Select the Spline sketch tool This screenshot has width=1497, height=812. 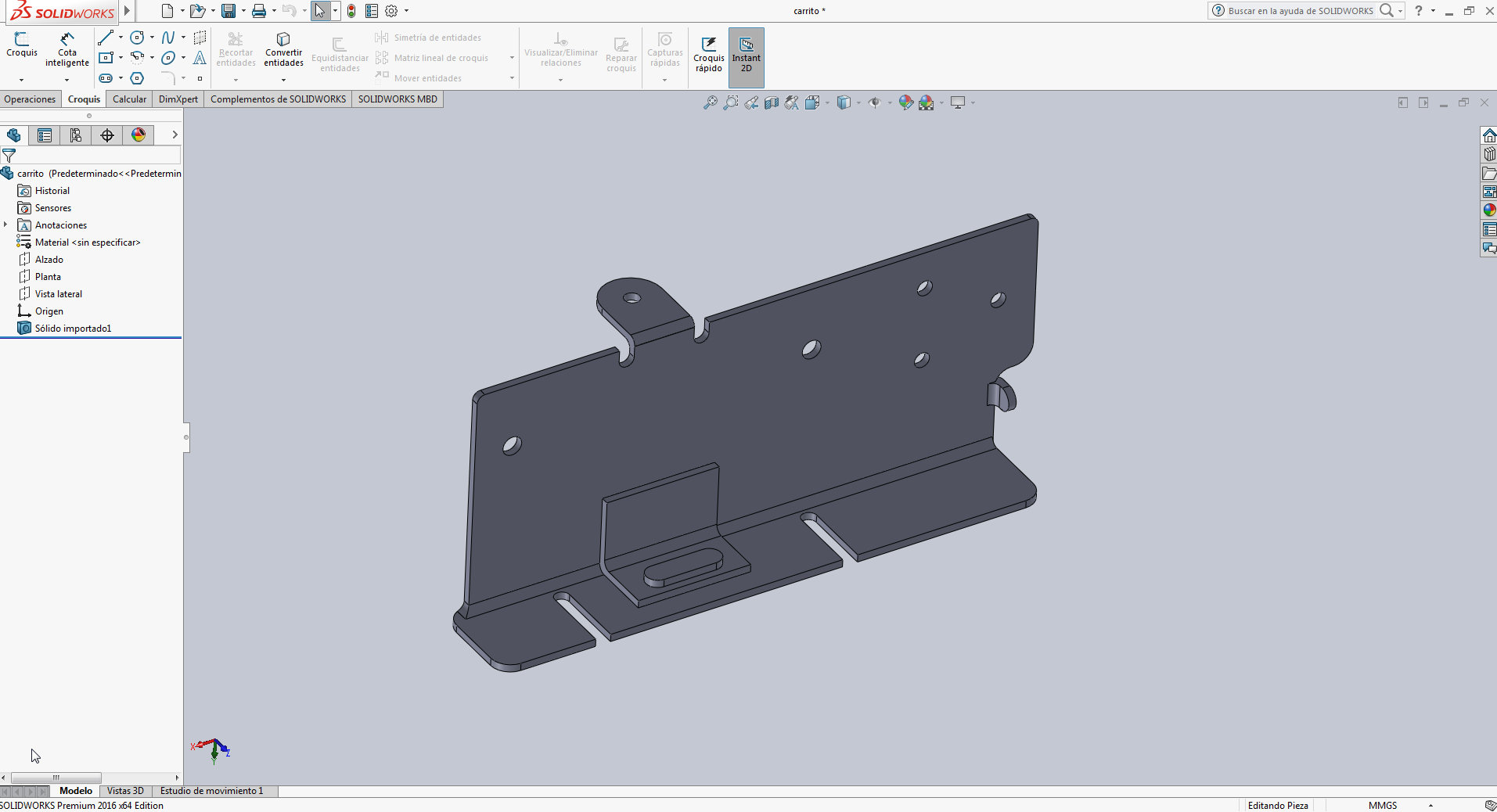(168, 38)
